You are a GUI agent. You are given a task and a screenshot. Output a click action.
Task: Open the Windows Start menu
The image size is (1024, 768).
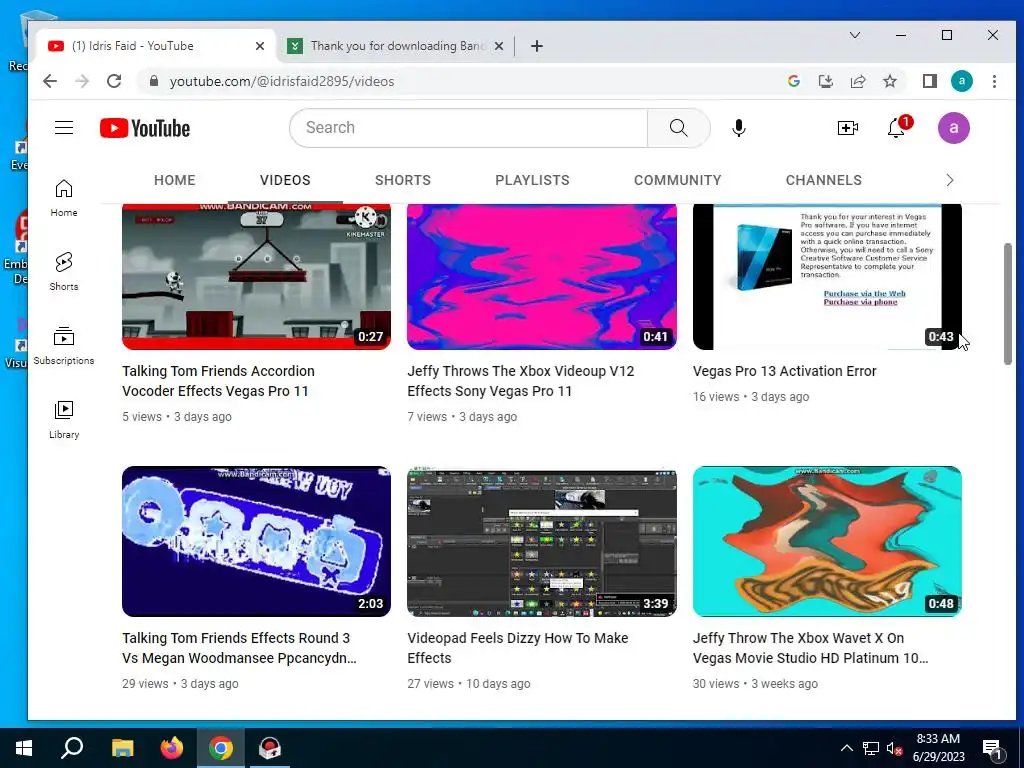click(x=24, y=748)
